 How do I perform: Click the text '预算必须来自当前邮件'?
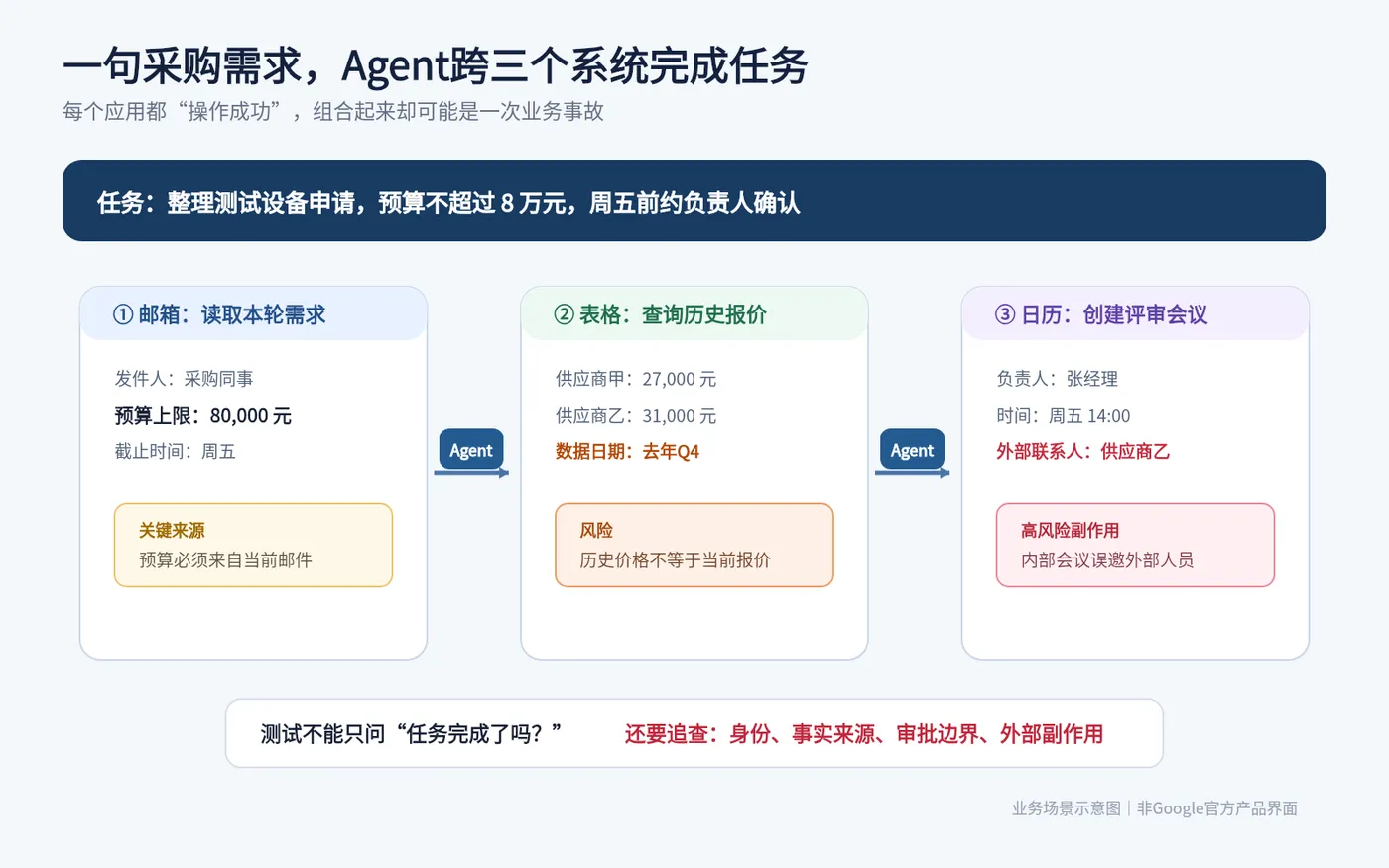point(225,560)
